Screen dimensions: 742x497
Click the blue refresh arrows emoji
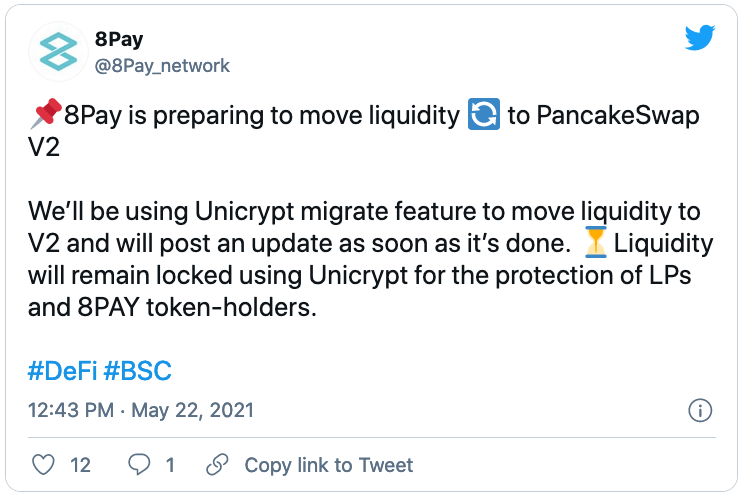[484, 114]
